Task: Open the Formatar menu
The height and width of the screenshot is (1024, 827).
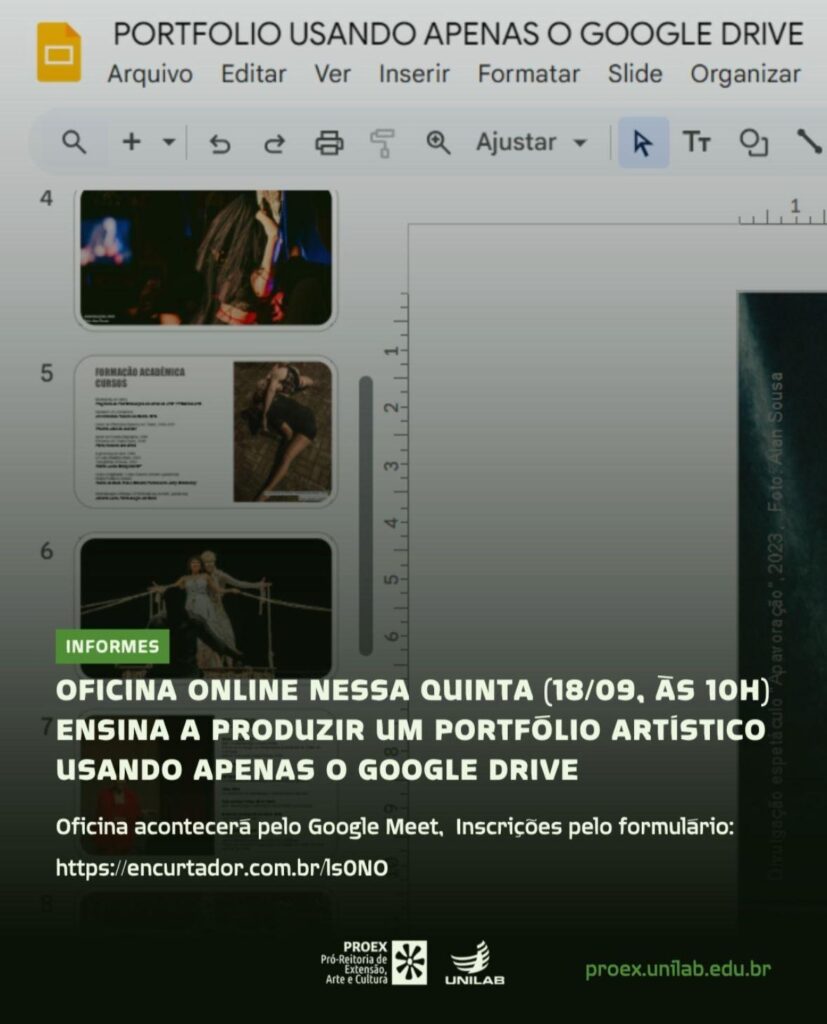Action: [x=528, y=74]
